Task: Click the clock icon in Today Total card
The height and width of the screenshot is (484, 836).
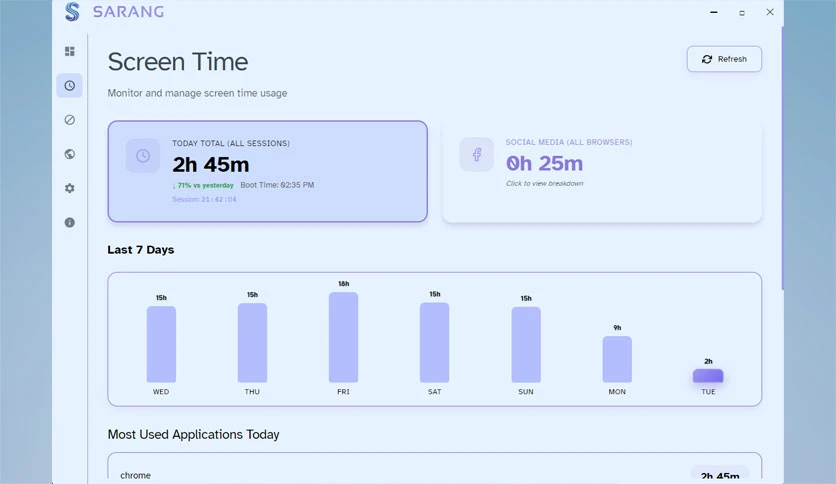Action: (x=143, y=156)
